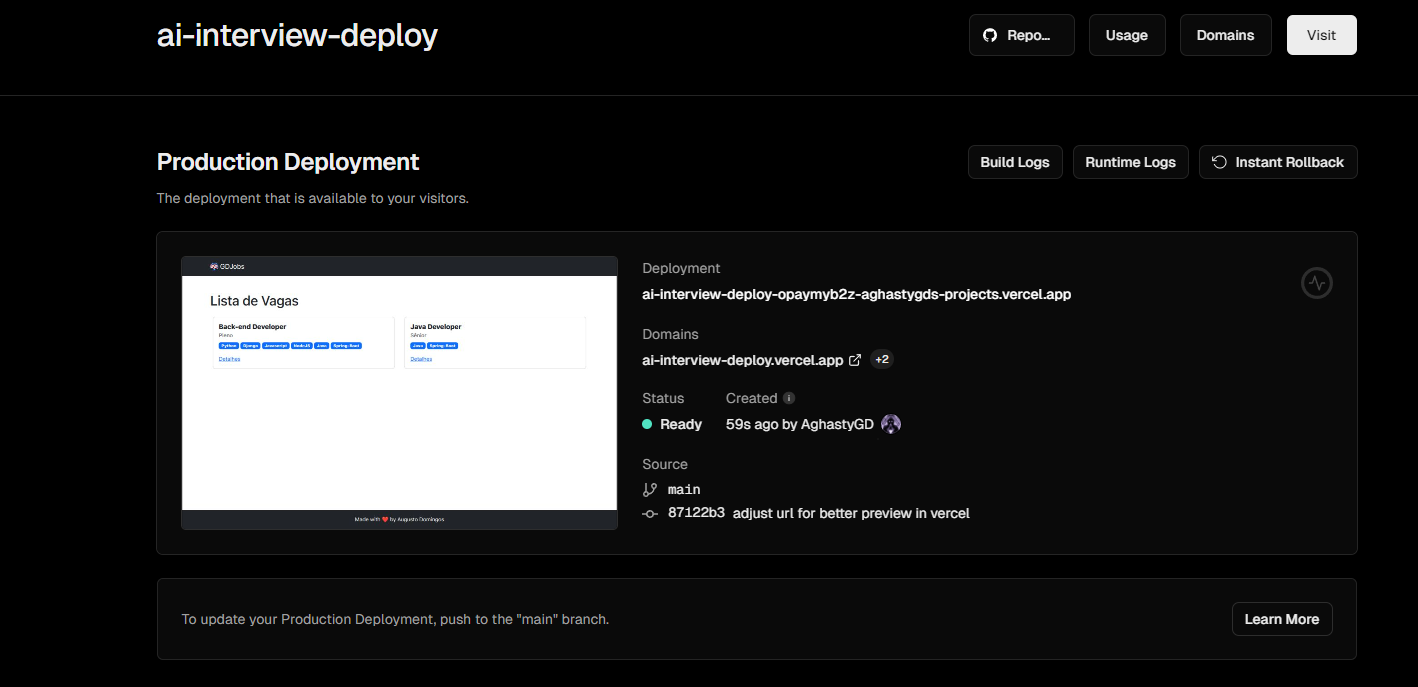Screen dimensions: 1418x687
Task: Click the info icon next to Created
Action: tap(789, 398)
